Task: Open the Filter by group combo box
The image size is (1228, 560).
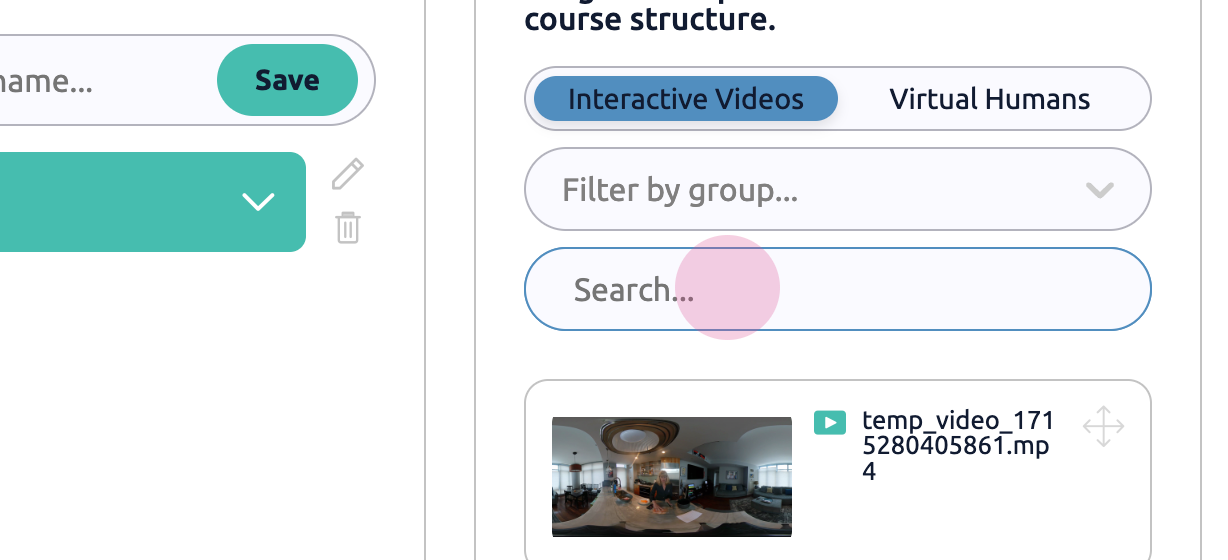Action: 838,189
